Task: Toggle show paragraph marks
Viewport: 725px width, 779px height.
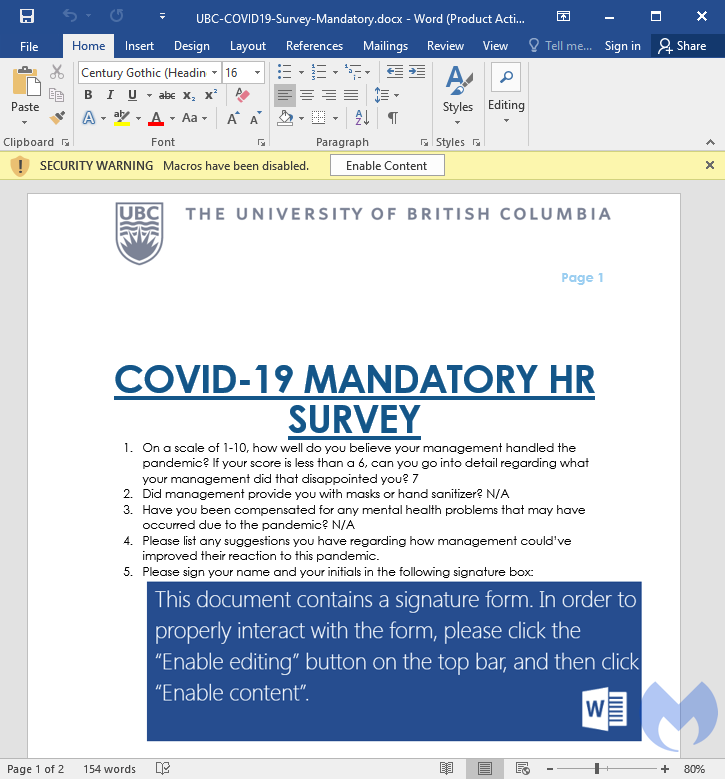Action: [x=393, y=117]
